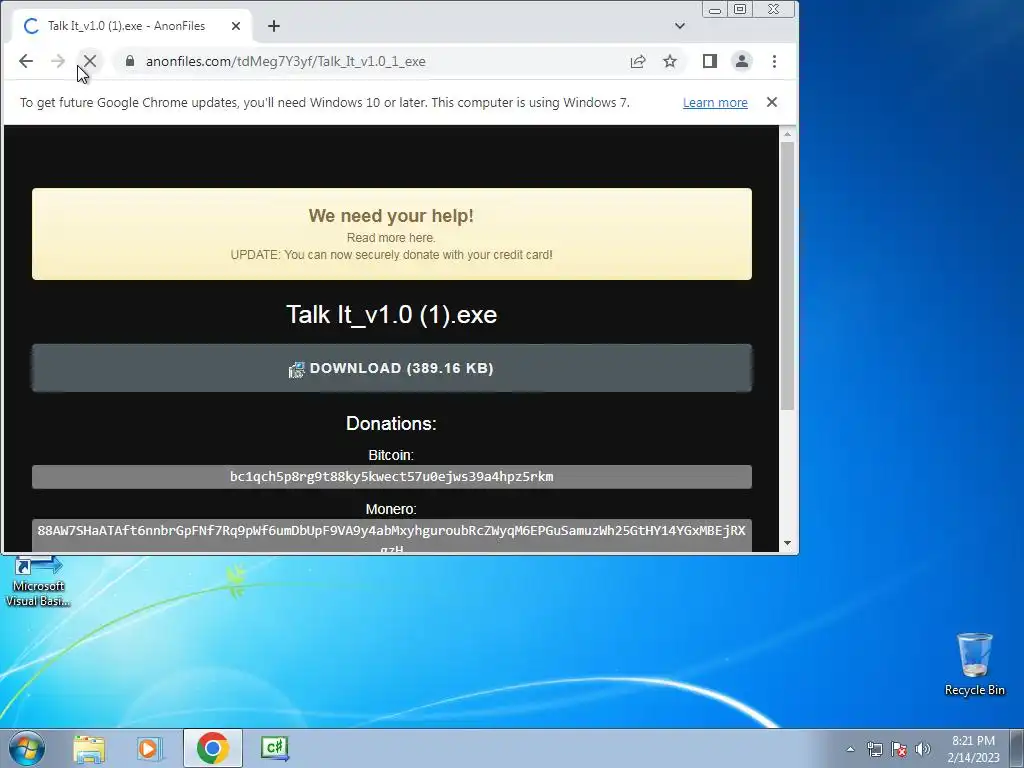Open Chrome three-dot menu

pyautogui.click(x=774, y=61)
